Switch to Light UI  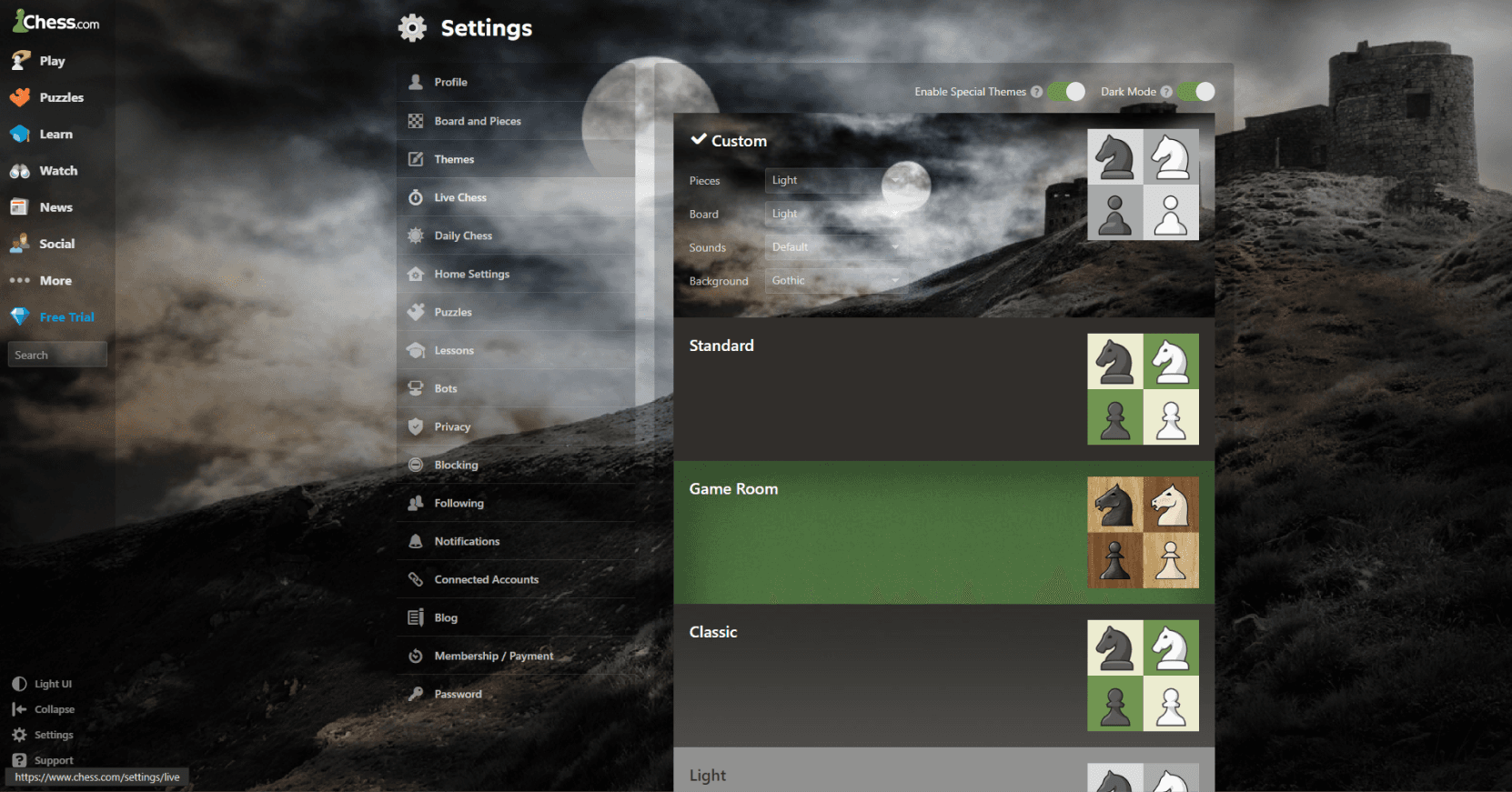click(53, 684)
